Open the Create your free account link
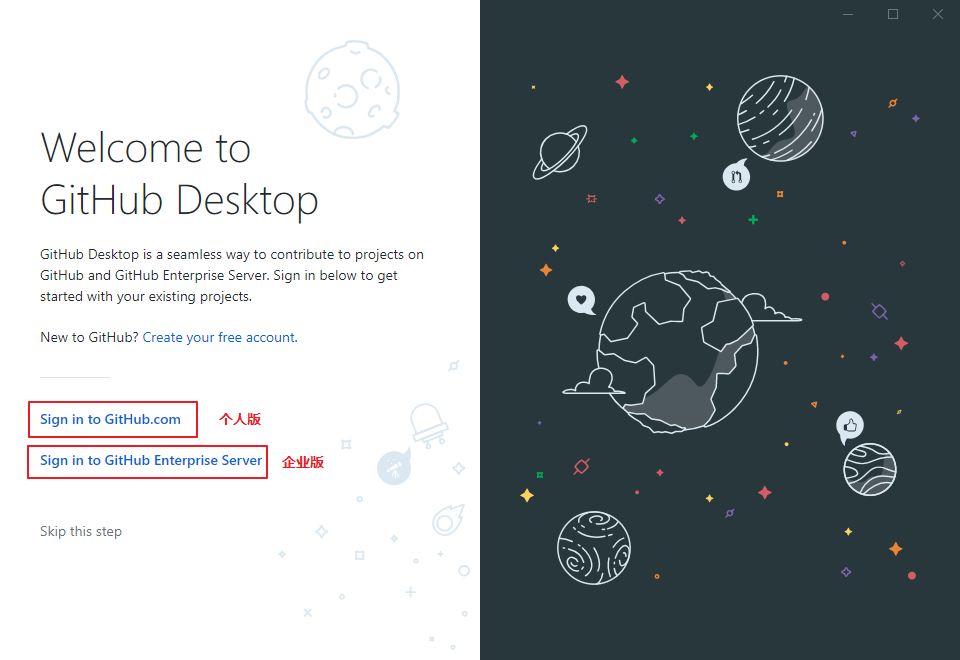This screenshot has height=660, width=960. point(220,337)
